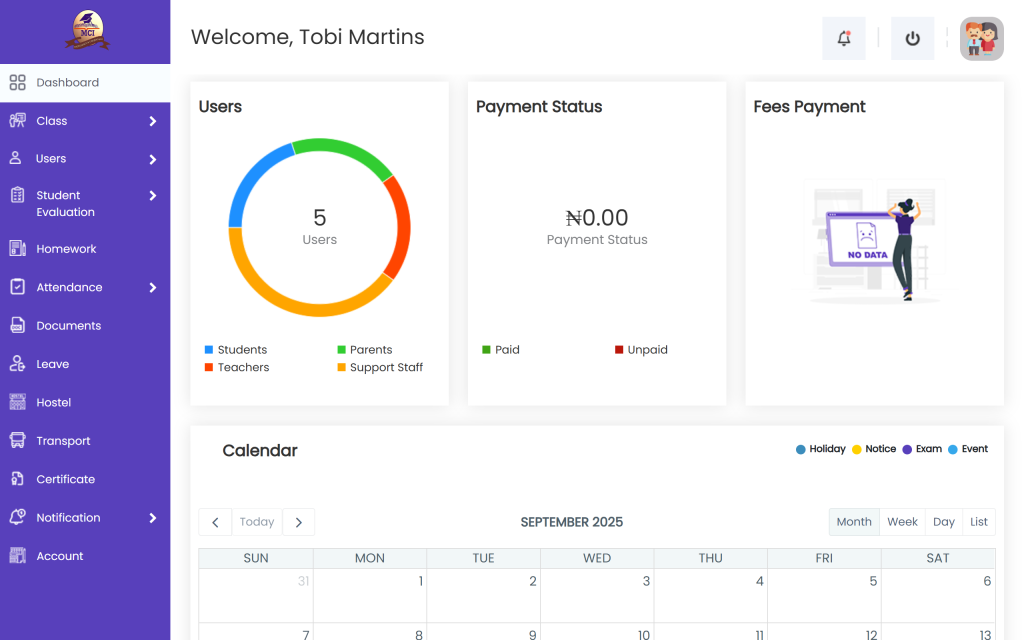Expand the Attendance submenu chevron
The image size is (1024, 640).
pyautogui.click(x=153, y=288)
